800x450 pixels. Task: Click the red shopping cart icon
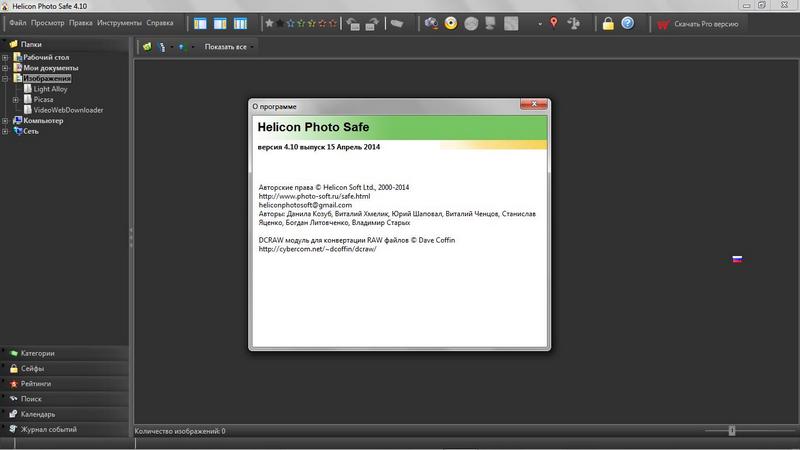pos(663,24)
